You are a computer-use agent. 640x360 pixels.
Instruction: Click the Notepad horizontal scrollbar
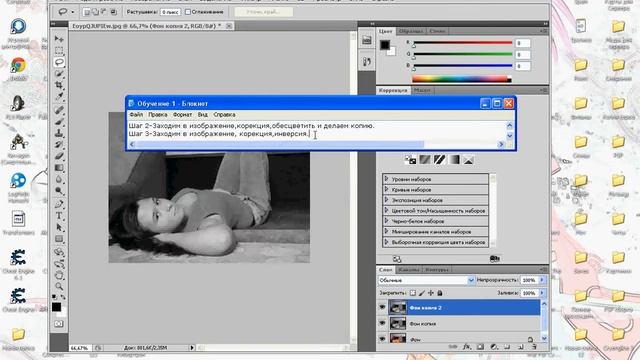point(316,144)
